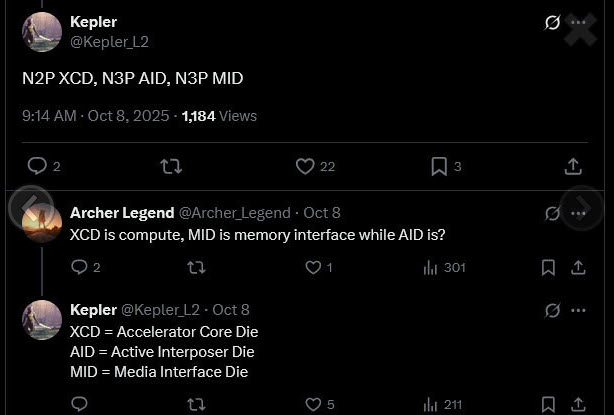Open more options on Kepler's definitions reply
This screenshot has width=614, height=415.
pyautogui.click(x=579, y=310)
